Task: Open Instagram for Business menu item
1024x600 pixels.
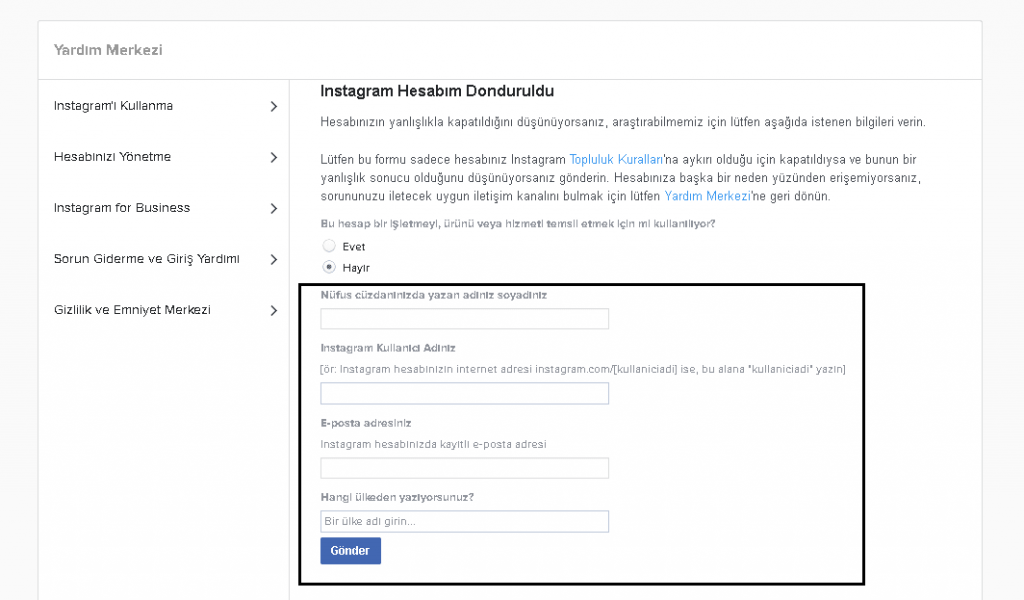Action: (x=122, y=208)
